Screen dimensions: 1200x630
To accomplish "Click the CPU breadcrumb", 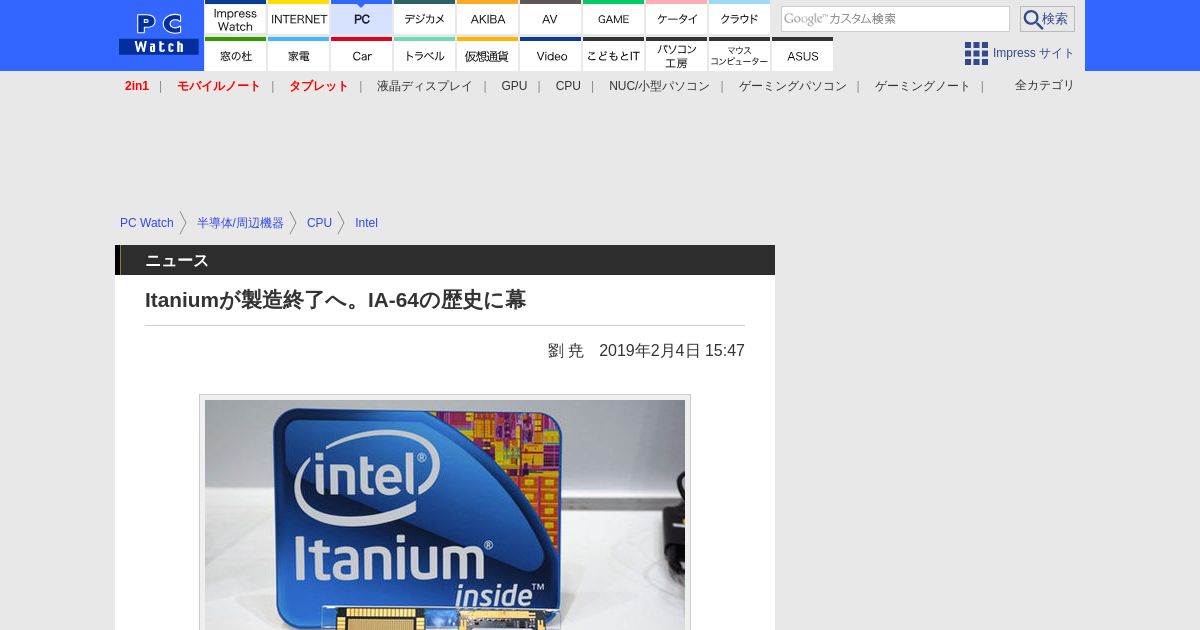I will click(319, 223).
